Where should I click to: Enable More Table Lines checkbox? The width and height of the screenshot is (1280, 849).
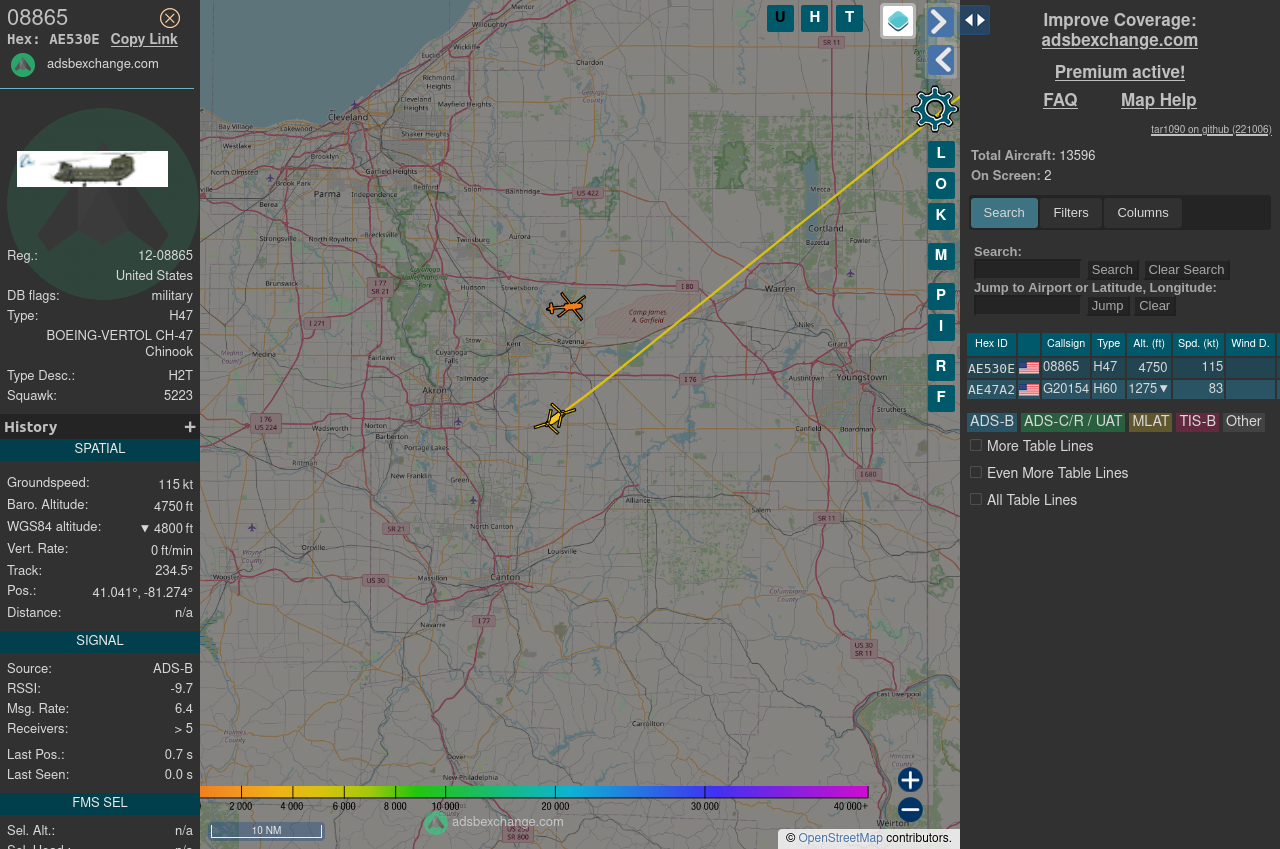[x=976, y=445]
